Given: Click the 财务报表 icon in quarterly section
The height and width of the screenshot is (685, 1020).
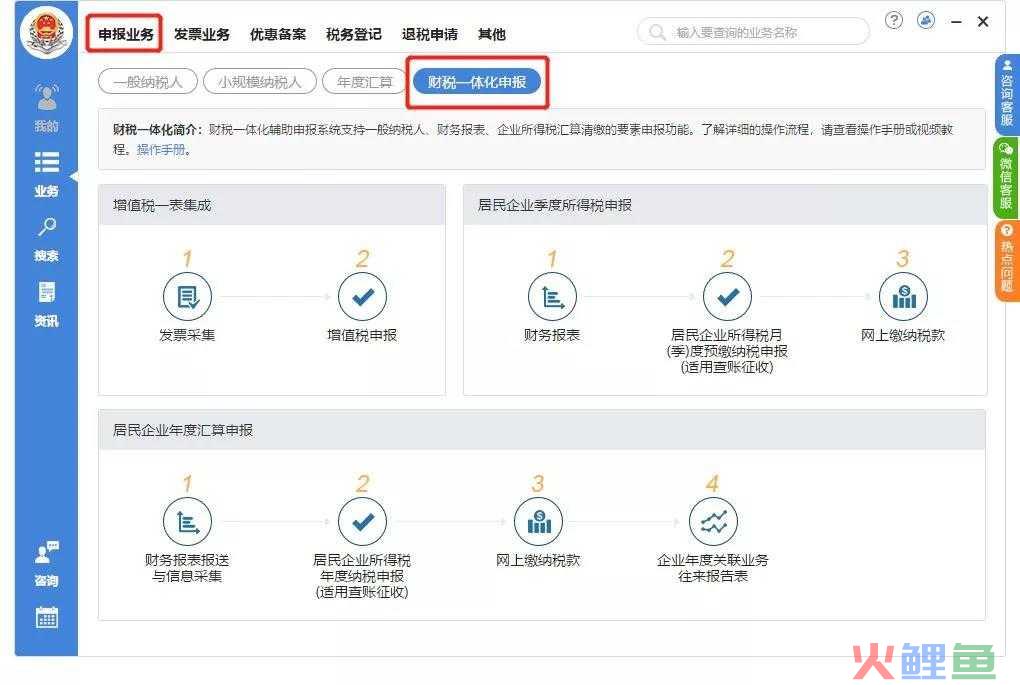Looking at the screenshot, I should coord(552,296).
